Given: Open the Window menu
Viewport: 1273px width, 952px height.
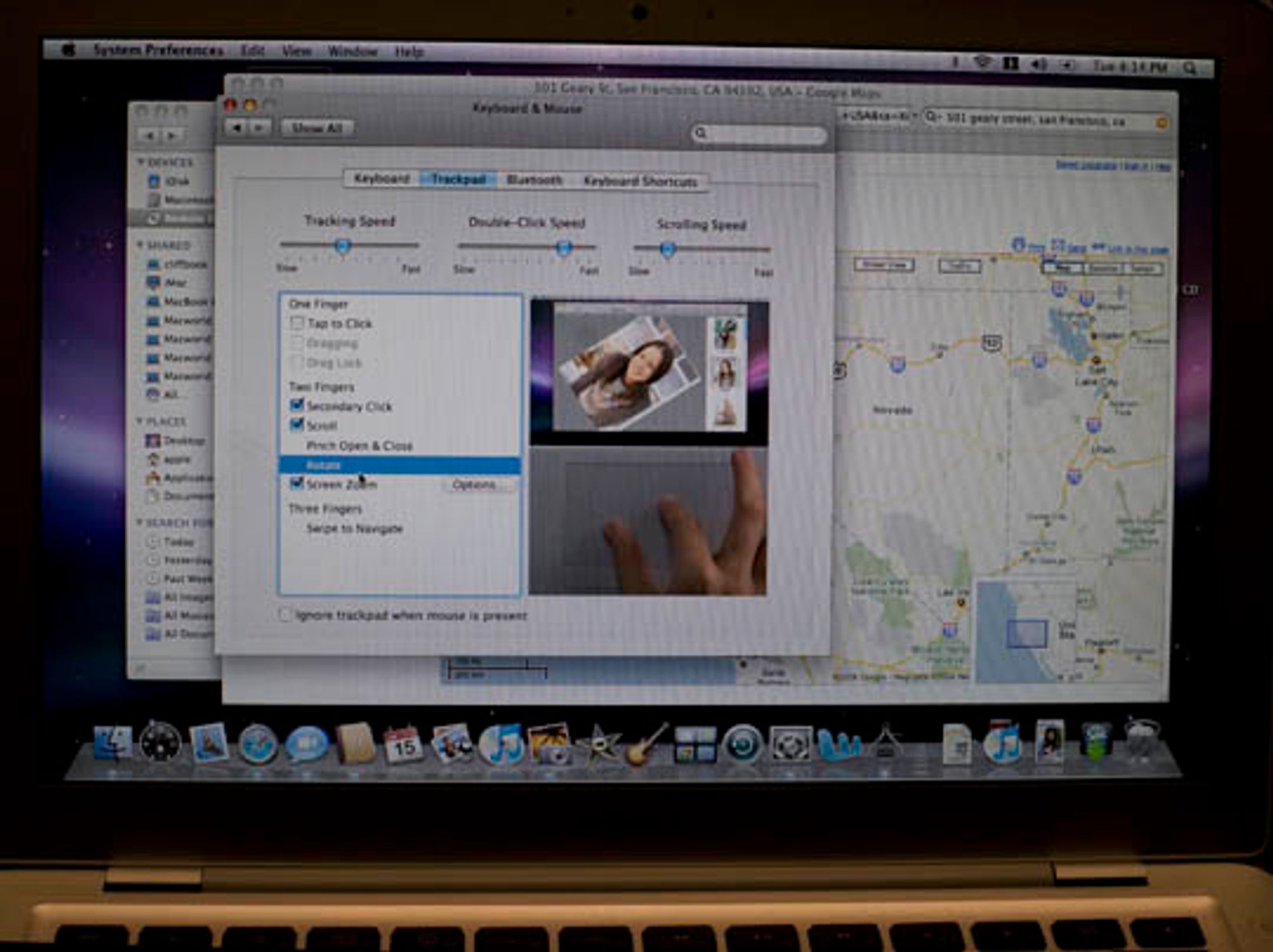Looking at the screenshot, I should pyautogui.click(x=353, y=51).
